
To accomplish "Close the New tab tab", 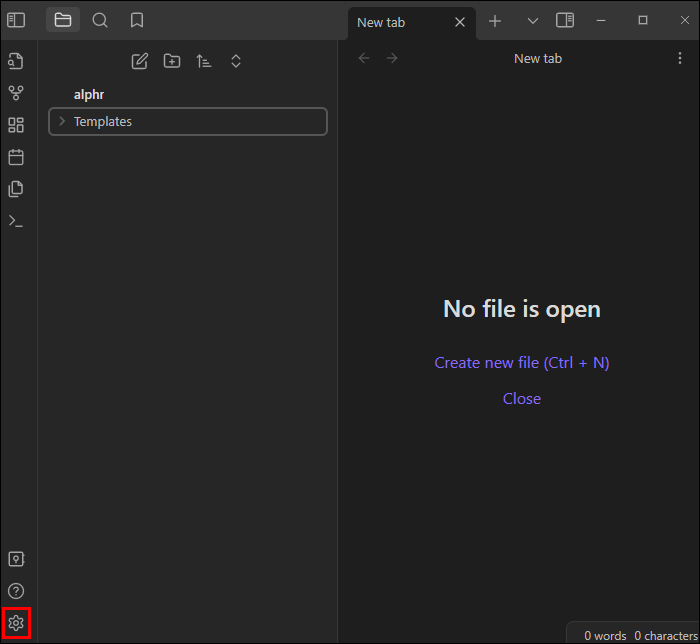I will click(460, 22).
